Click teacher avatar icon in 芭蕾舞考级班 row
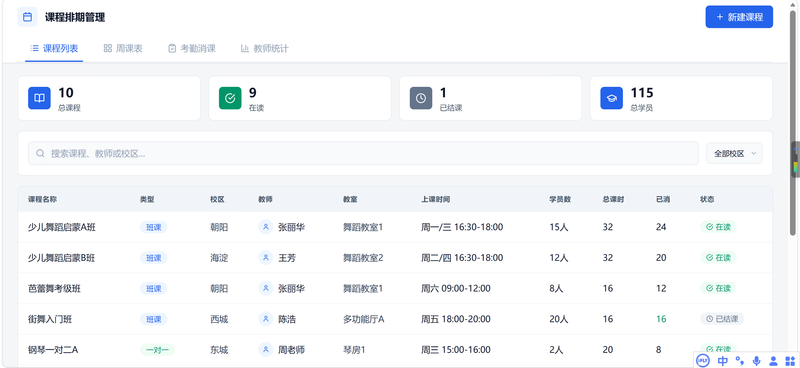The height and width of the screenshot is (368, 800). coord(265,288)
